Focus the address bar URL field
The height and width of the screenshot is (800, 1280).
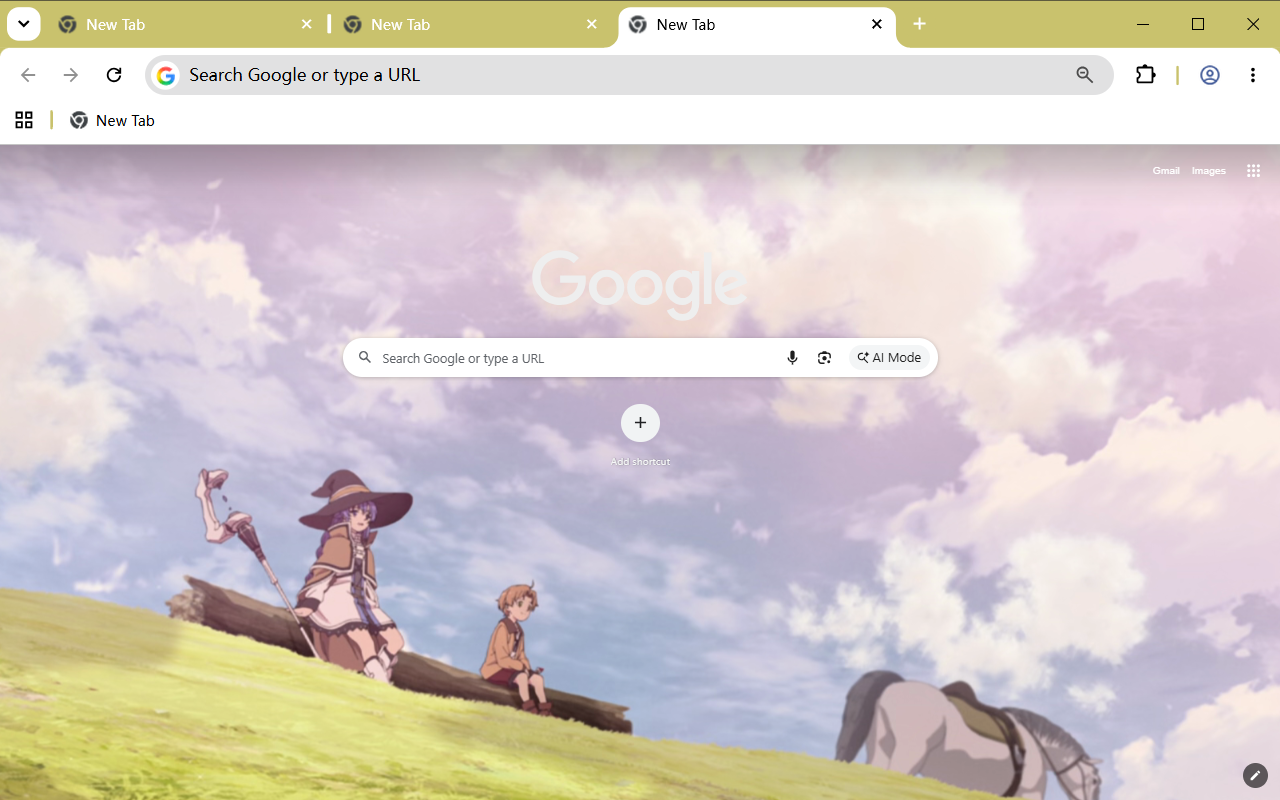click(629, 75)
